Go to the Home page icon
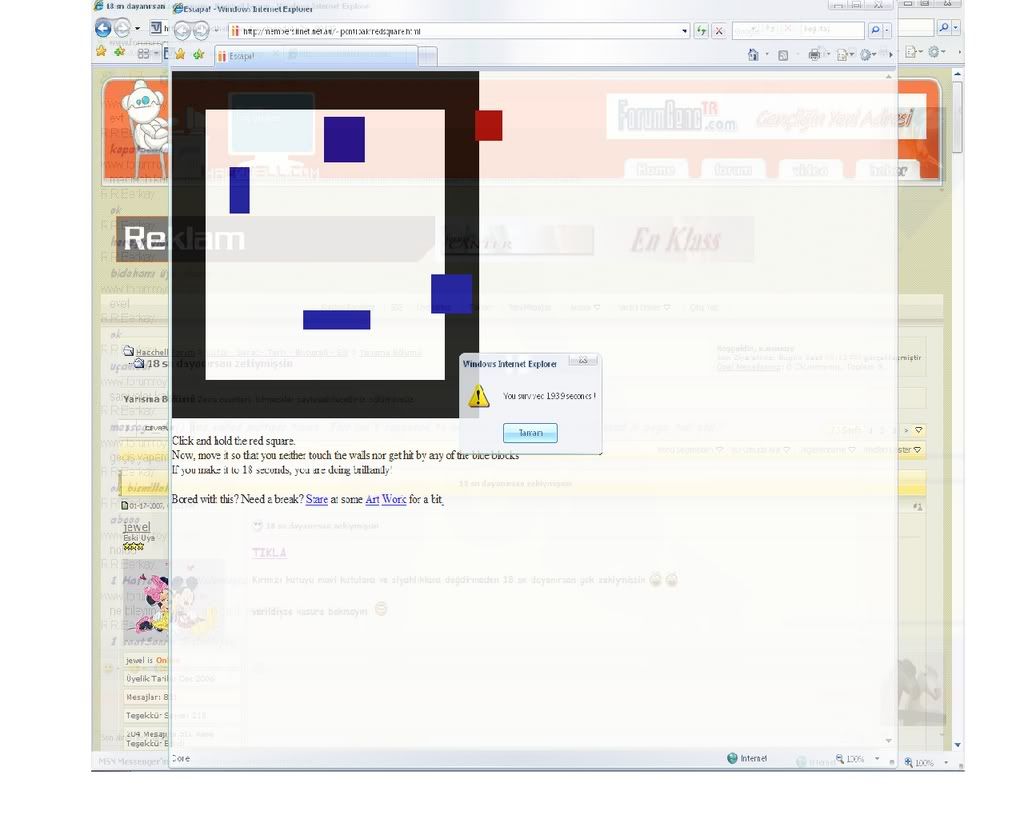1024x819 pixels. [753, 55]
